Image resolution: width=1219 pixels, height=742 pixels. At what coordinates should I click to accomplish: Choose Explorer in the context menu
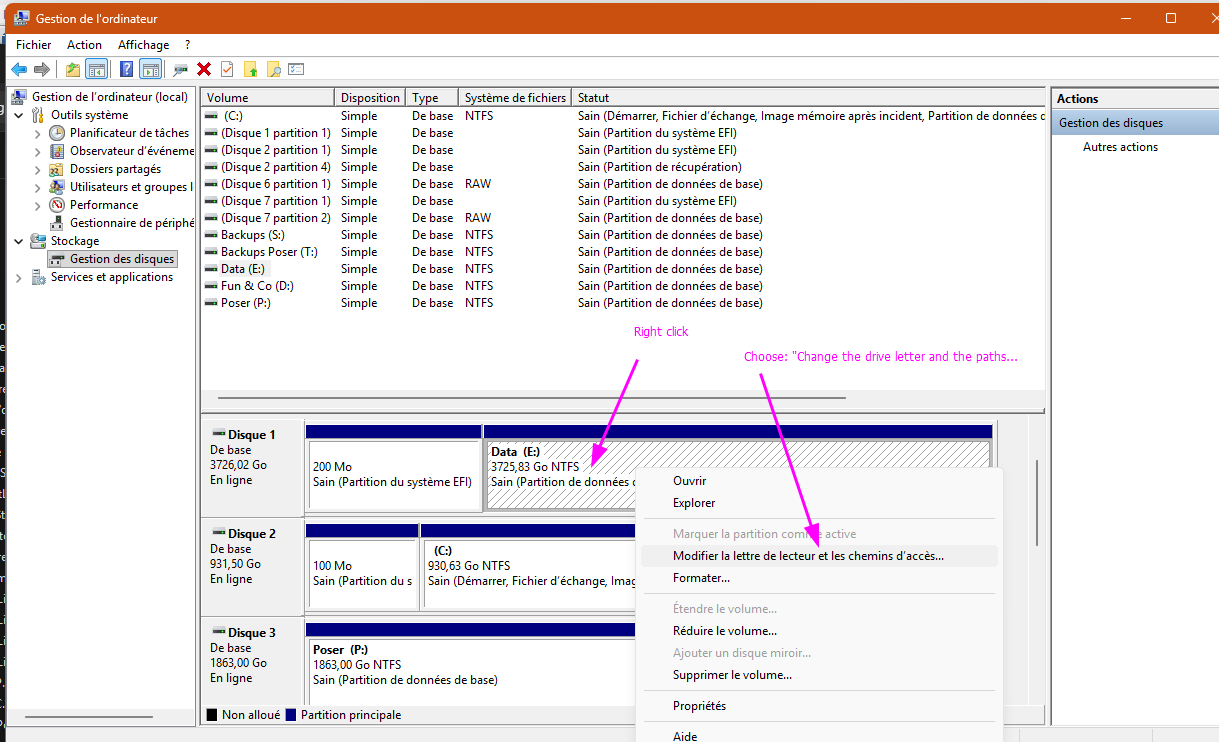point(694,503)
